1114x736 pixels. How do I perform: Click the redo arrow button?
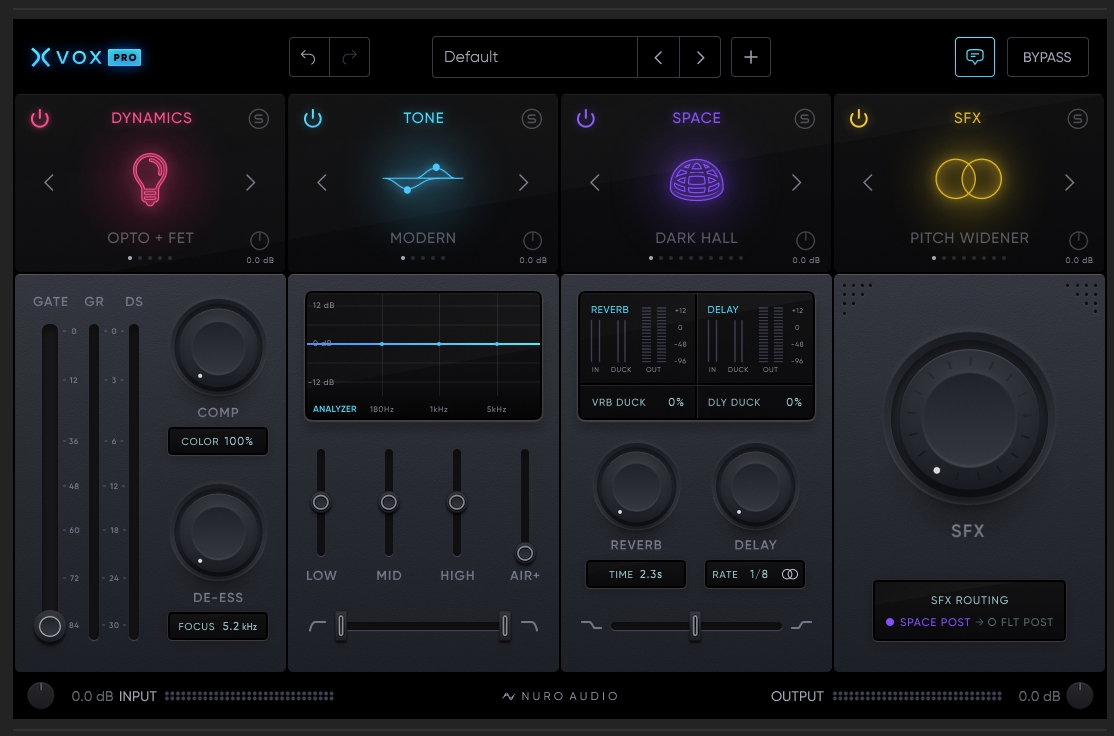tap(350, 57)
